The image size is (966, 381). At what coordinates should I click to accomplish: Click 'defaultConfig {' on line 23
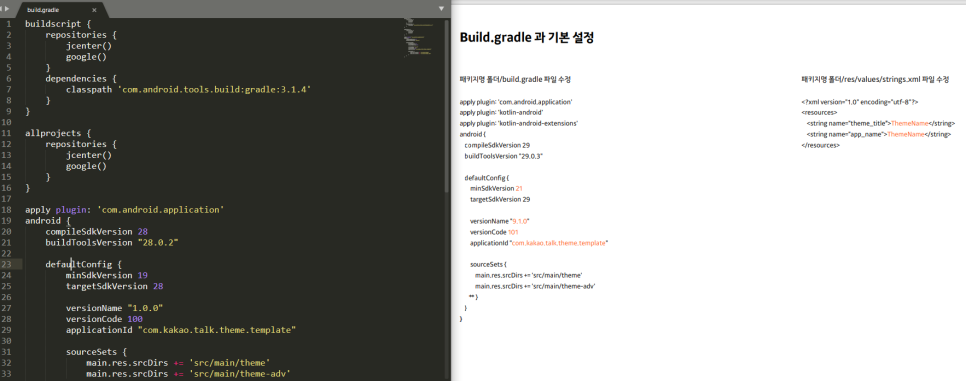tap(83, 264)
